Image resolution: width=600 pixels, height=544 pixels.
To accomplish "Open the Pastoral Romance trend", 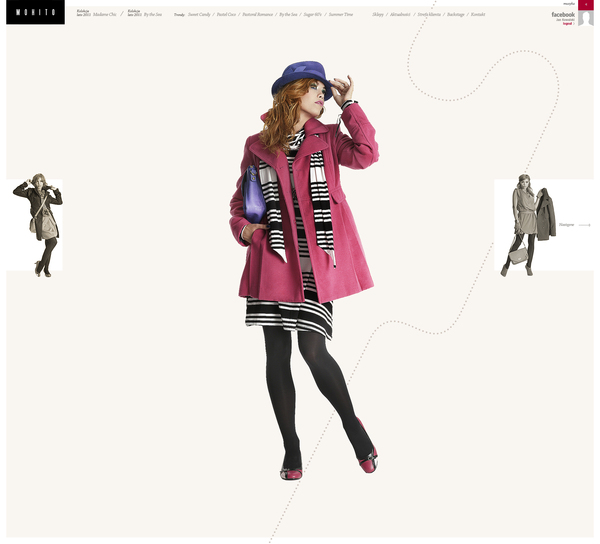I will (x=258, y=15).
